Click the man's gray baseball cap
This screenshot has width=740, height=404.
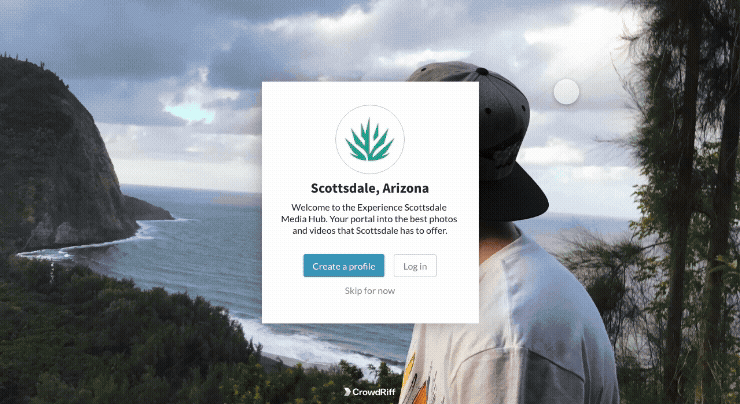tap(496, 118)
